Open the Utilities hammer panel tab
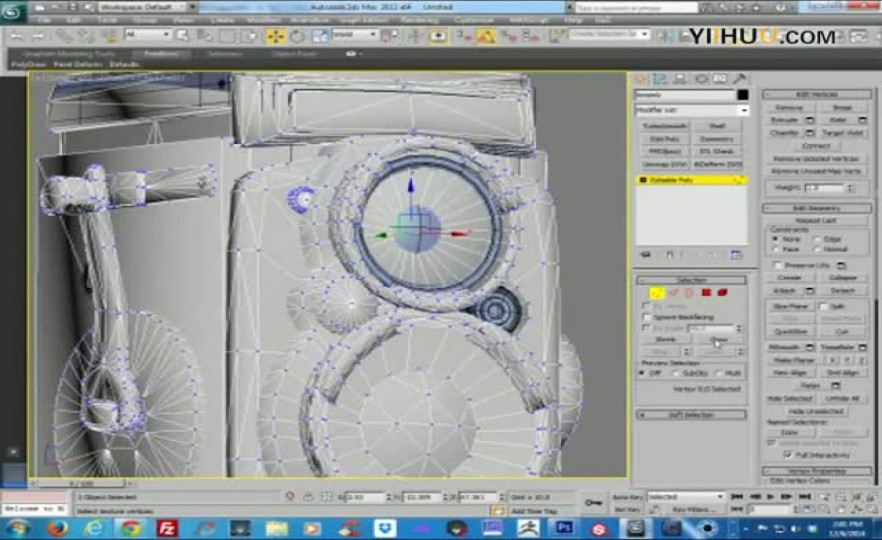Viewport: 882px width, 540px height. coord(740,79)
